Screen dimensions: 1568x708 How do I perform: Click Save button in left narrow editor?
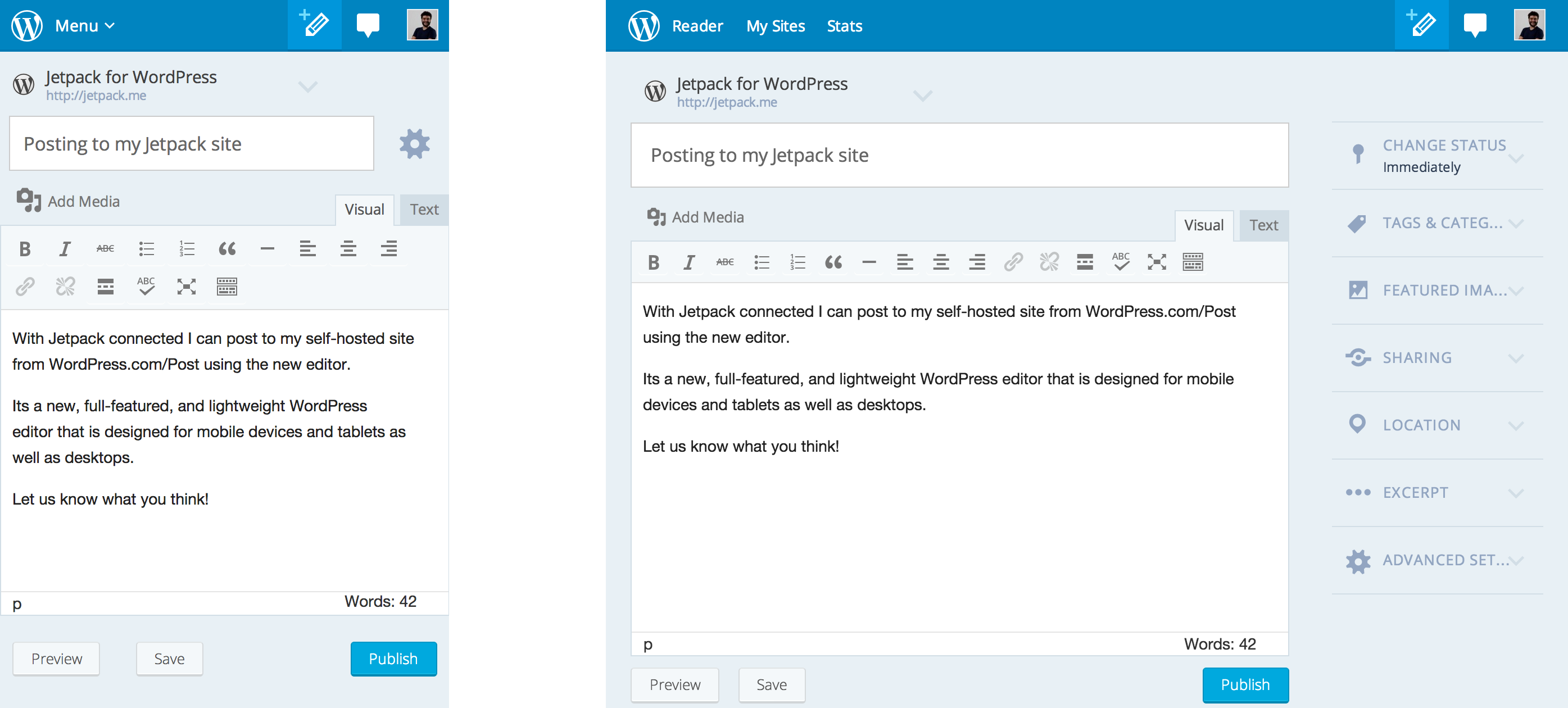169,659
